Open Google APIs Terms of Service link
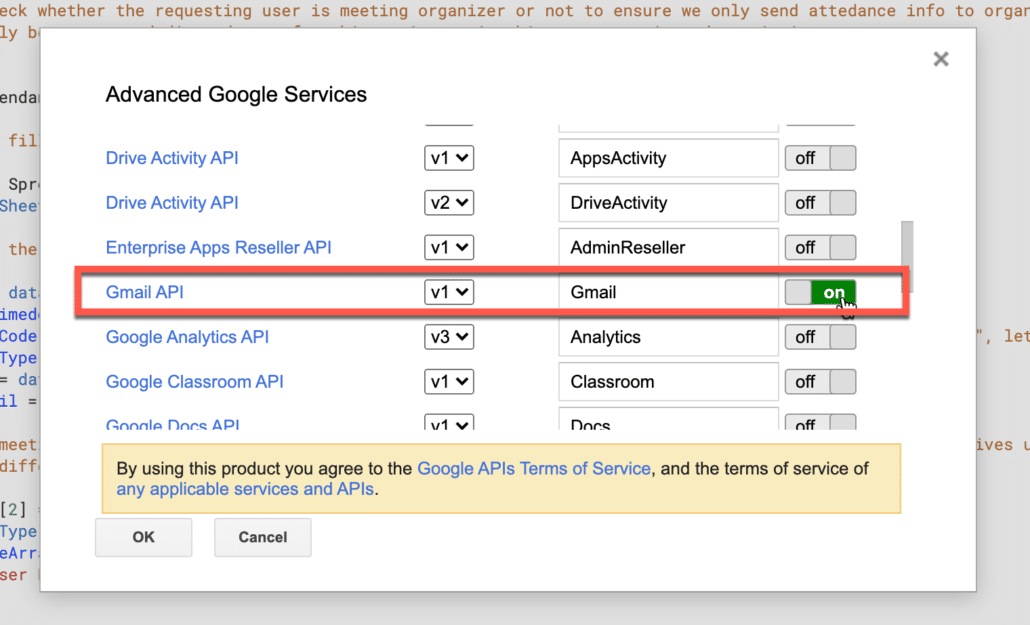Viewport: 1030px width, 625px height. pyautogui.click(x=534, y=469)
